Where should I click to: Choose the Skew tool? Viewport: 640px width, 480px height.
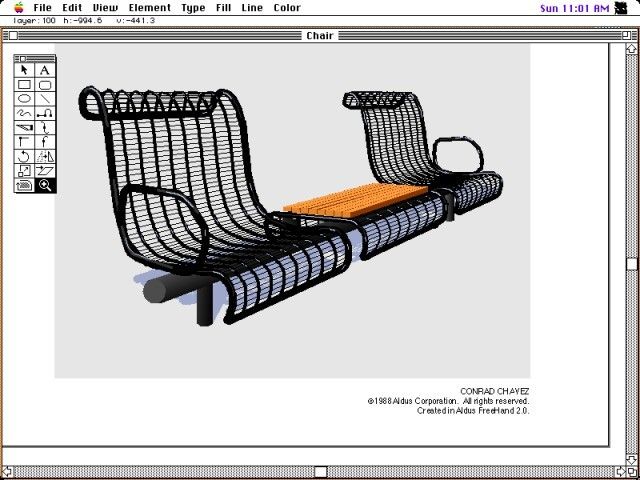coord(45,171)
